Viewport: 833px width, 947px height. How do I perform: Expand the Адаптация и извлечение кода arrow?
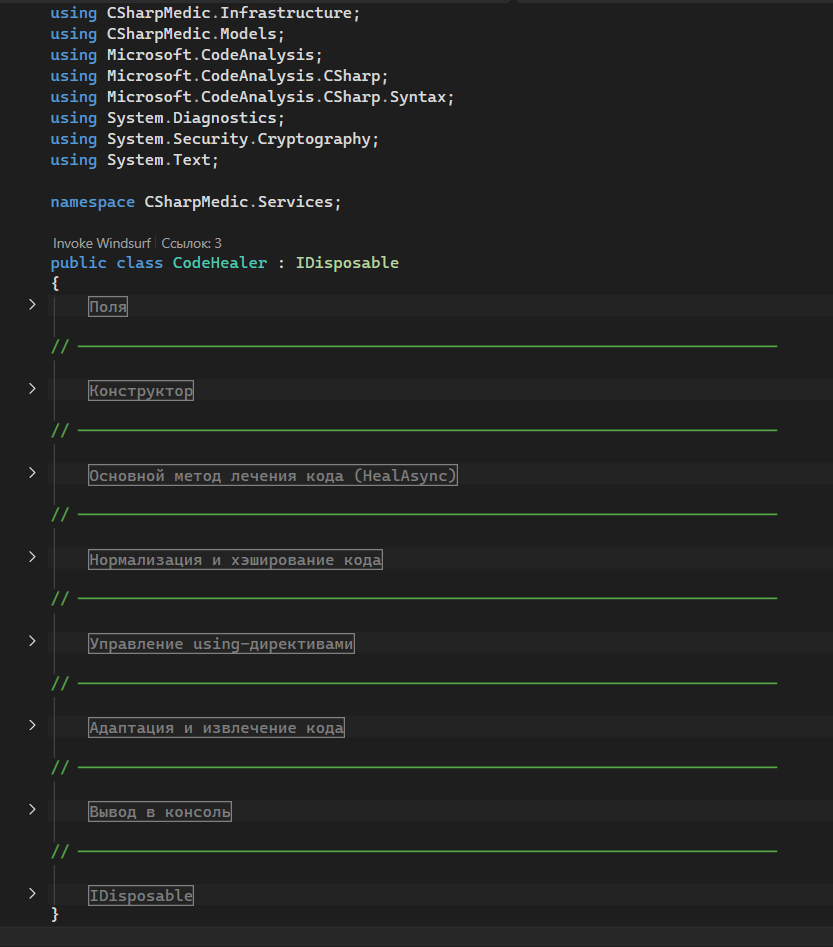coord(32,724)
